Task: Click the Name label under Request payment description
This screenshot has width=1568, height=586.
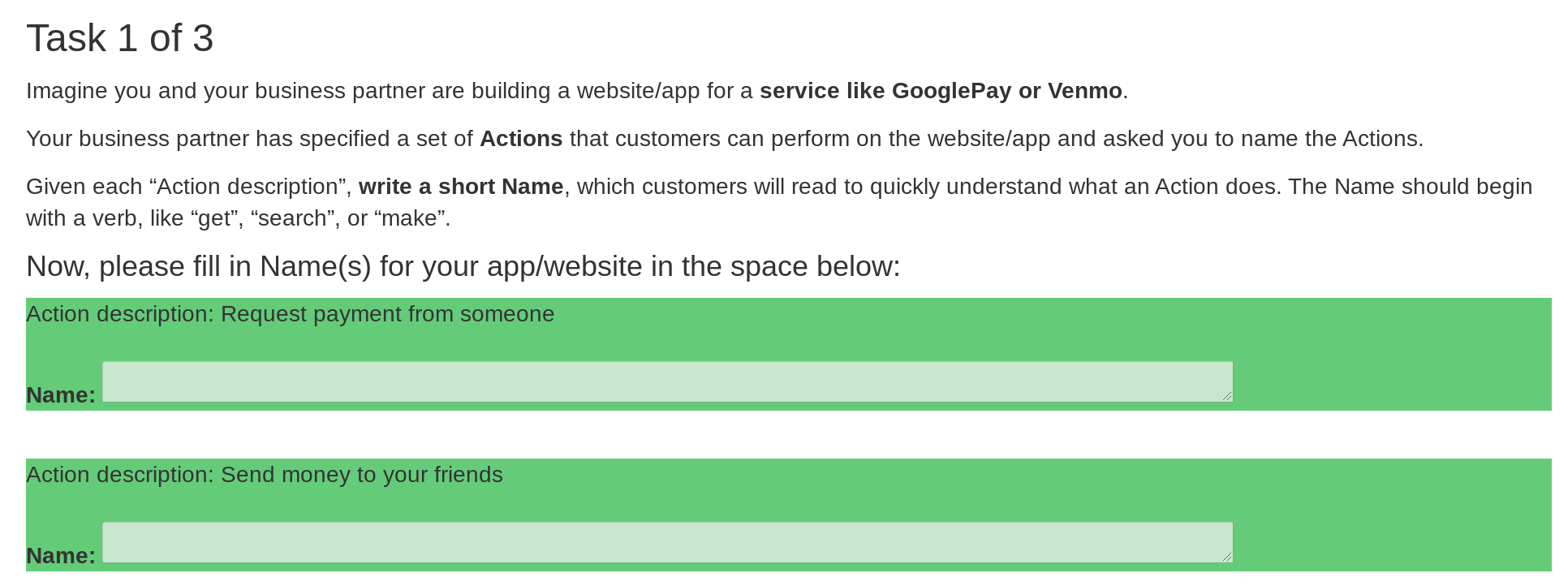Action: coord(61,395)
